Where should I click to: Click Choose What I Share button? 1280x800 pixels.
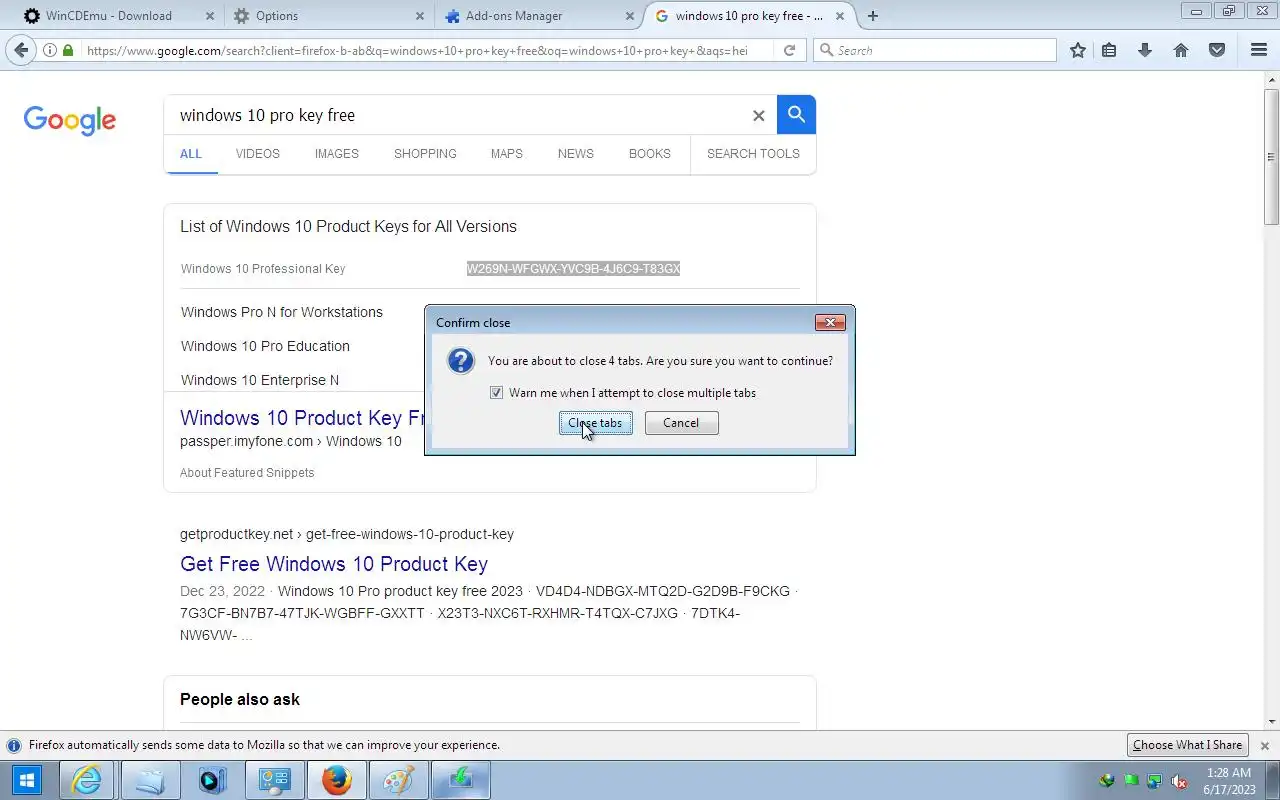point(1188,745)
